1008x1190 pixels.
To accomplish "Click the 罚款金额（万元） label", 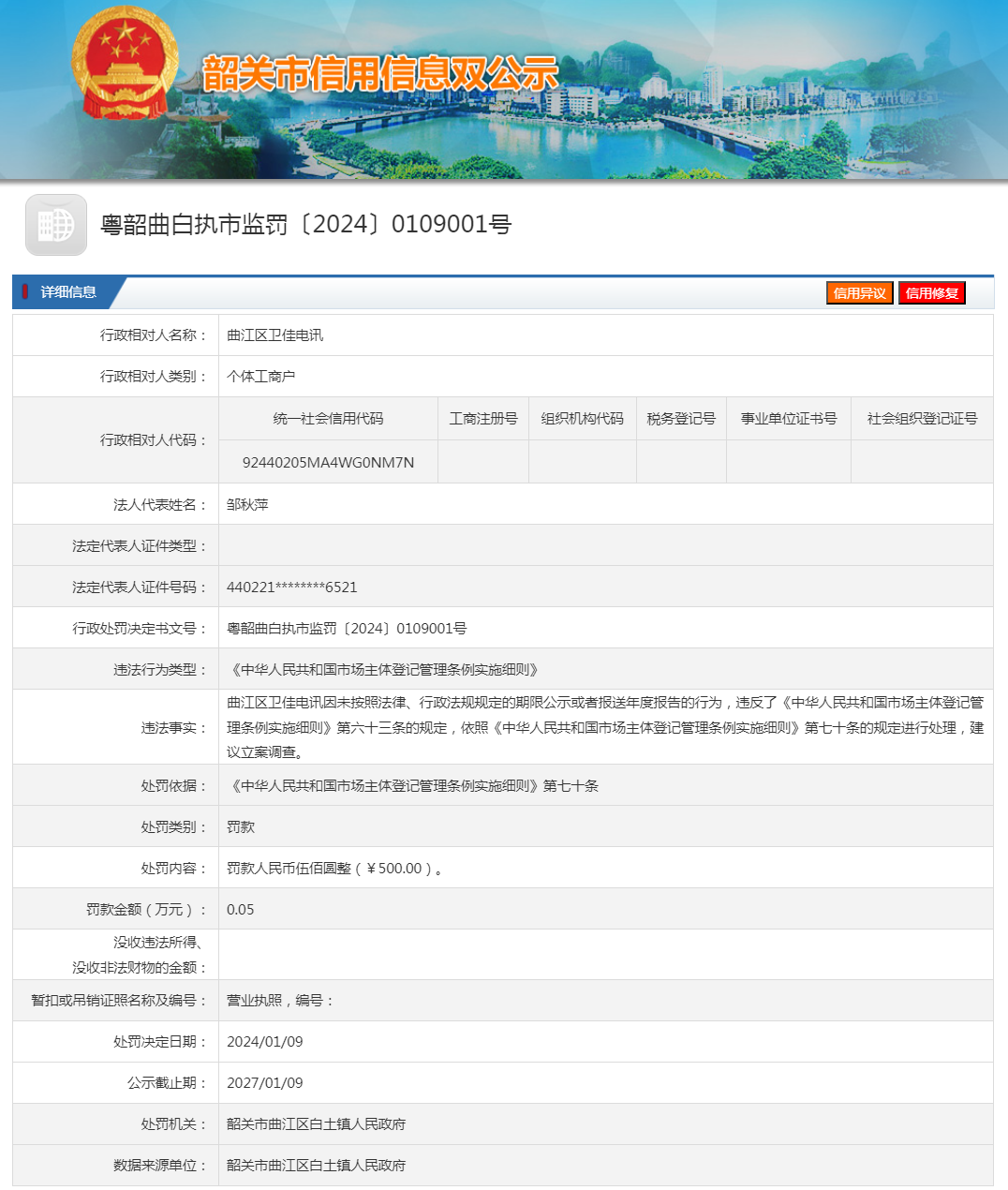I will (x=146, y=910).
